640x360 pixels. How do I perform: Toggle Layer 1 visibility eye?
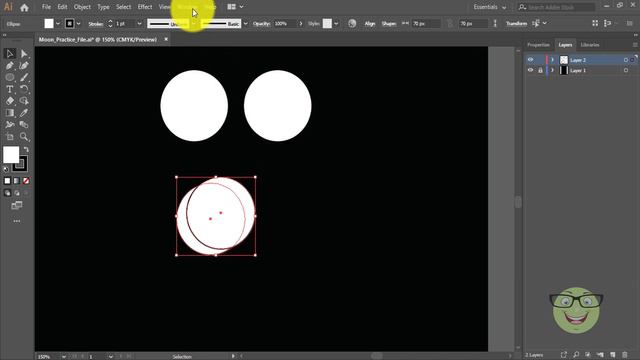pos(530,70)
